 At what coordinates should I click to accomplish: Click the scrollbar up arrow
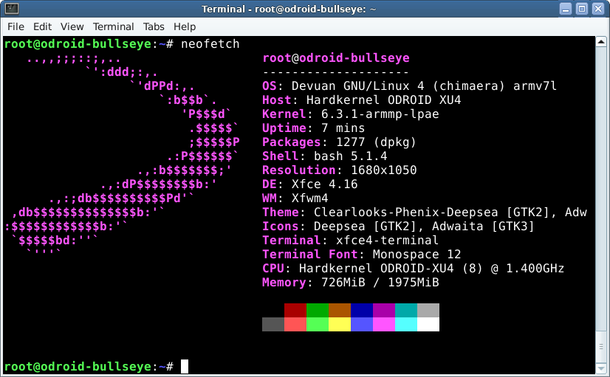tap(601, 41)
